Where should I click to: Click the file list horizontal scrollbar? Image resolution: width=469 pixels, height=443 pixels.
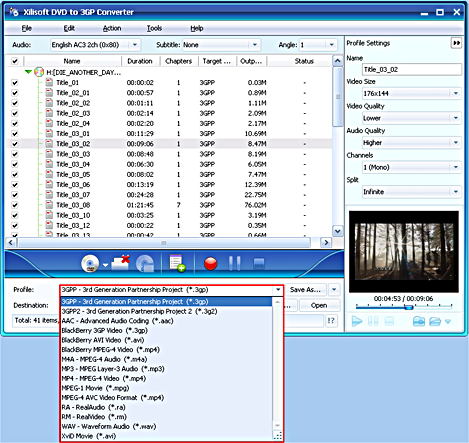(163, 243)
